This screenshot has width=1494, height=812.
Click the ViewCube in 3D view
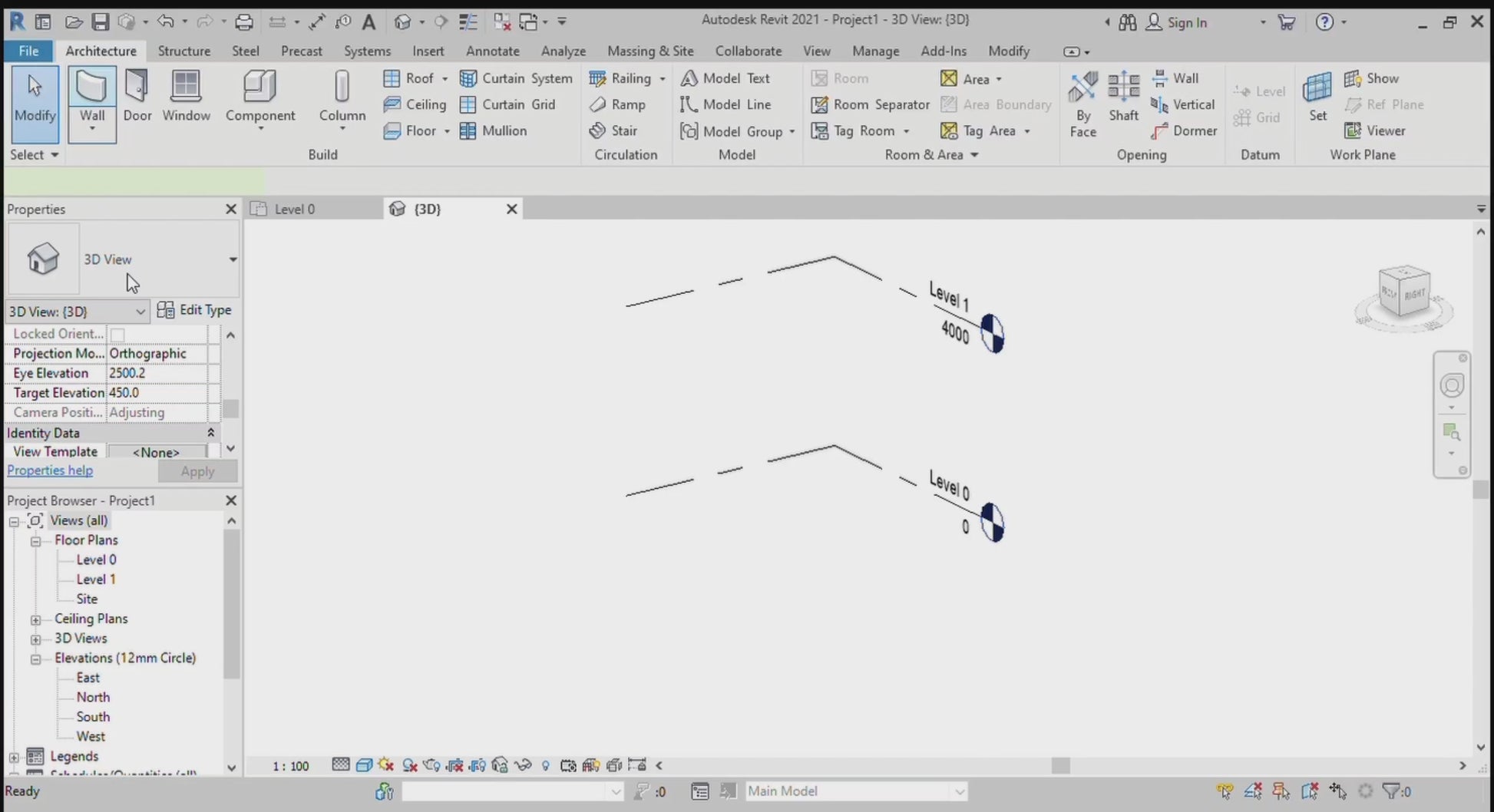(x=1404, y=292)
